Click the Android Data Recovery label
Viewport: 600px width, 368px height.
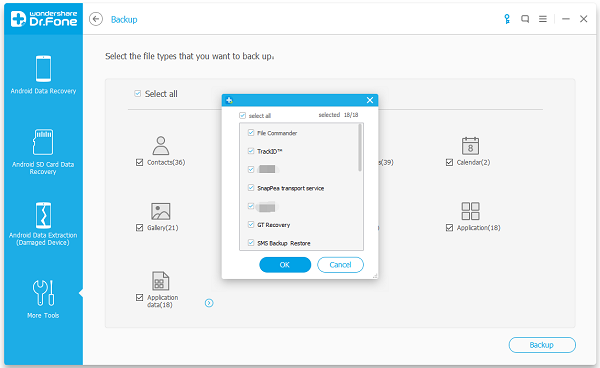tap(43, 91)
